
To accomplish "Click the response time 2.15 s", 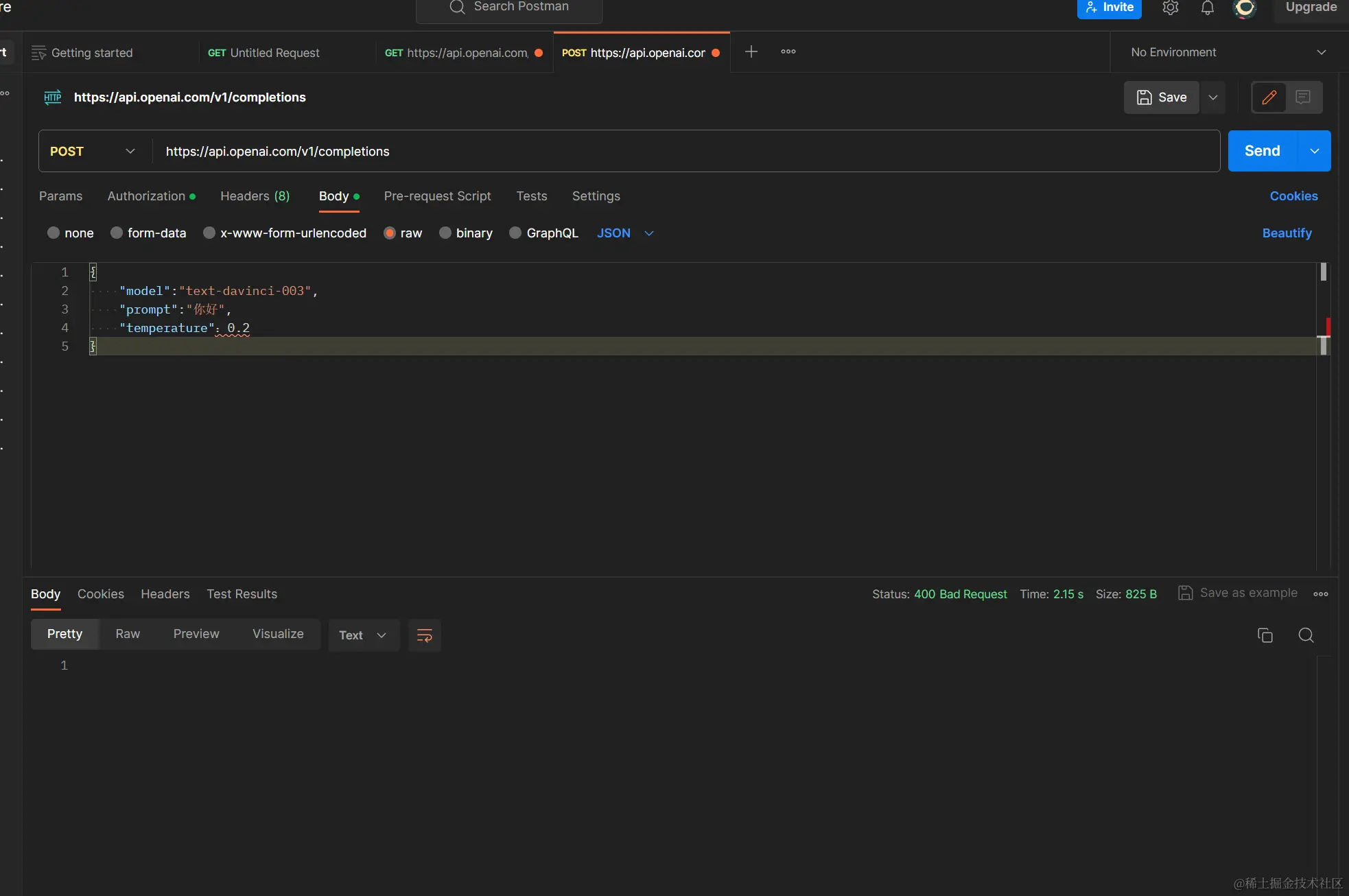I will click(x=1068, y=594).
